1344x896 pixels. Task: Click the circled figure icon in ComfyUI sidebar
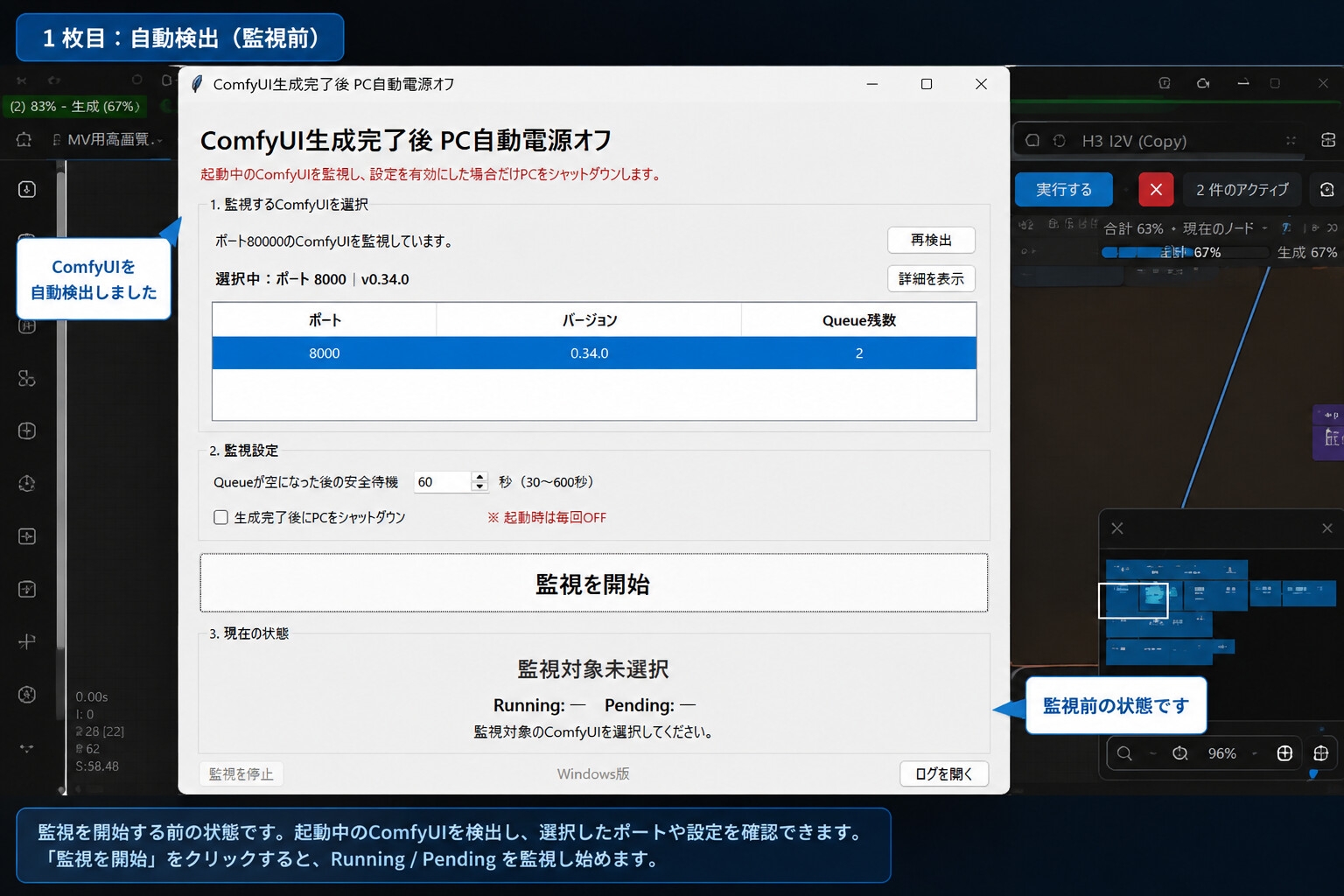pos(27,694)
